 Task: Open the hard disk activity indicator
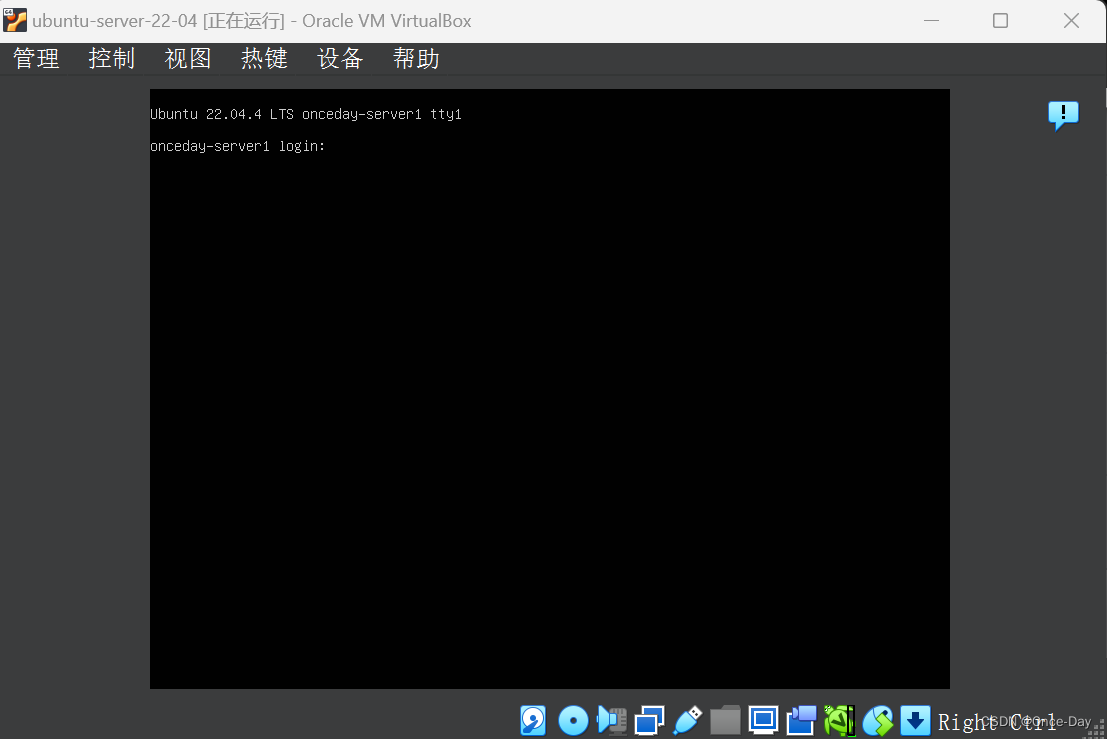tap(534, 721)
